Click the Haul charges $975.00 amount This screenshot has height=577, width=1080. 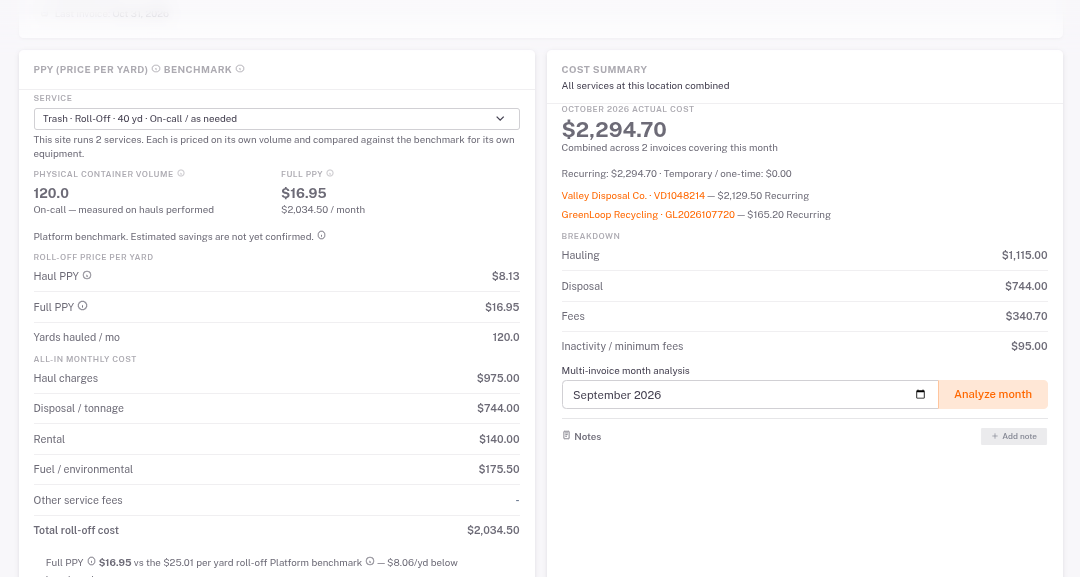(498, 378)
